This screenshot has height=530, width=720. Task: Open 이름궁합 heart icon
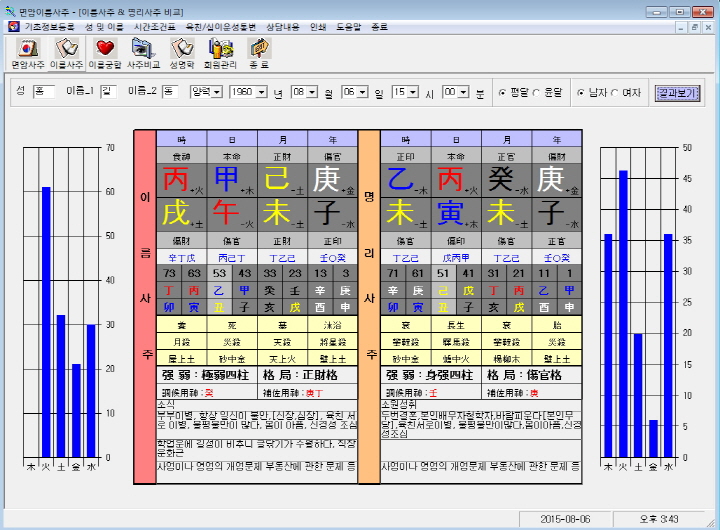(x=105, y=53)
